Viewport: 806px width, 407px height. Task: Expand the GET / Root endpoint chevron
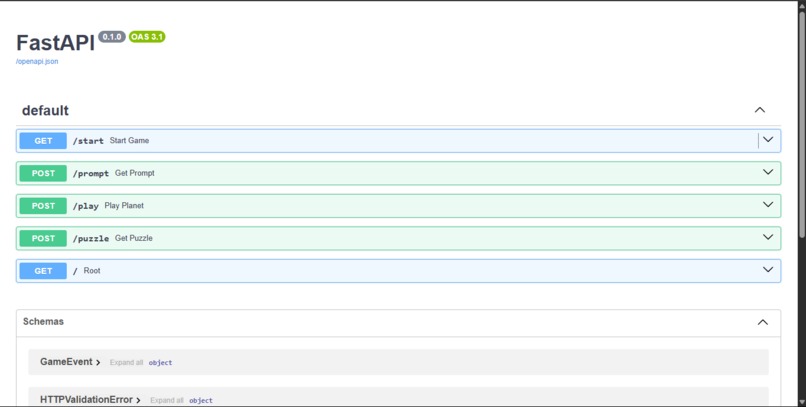768,269
